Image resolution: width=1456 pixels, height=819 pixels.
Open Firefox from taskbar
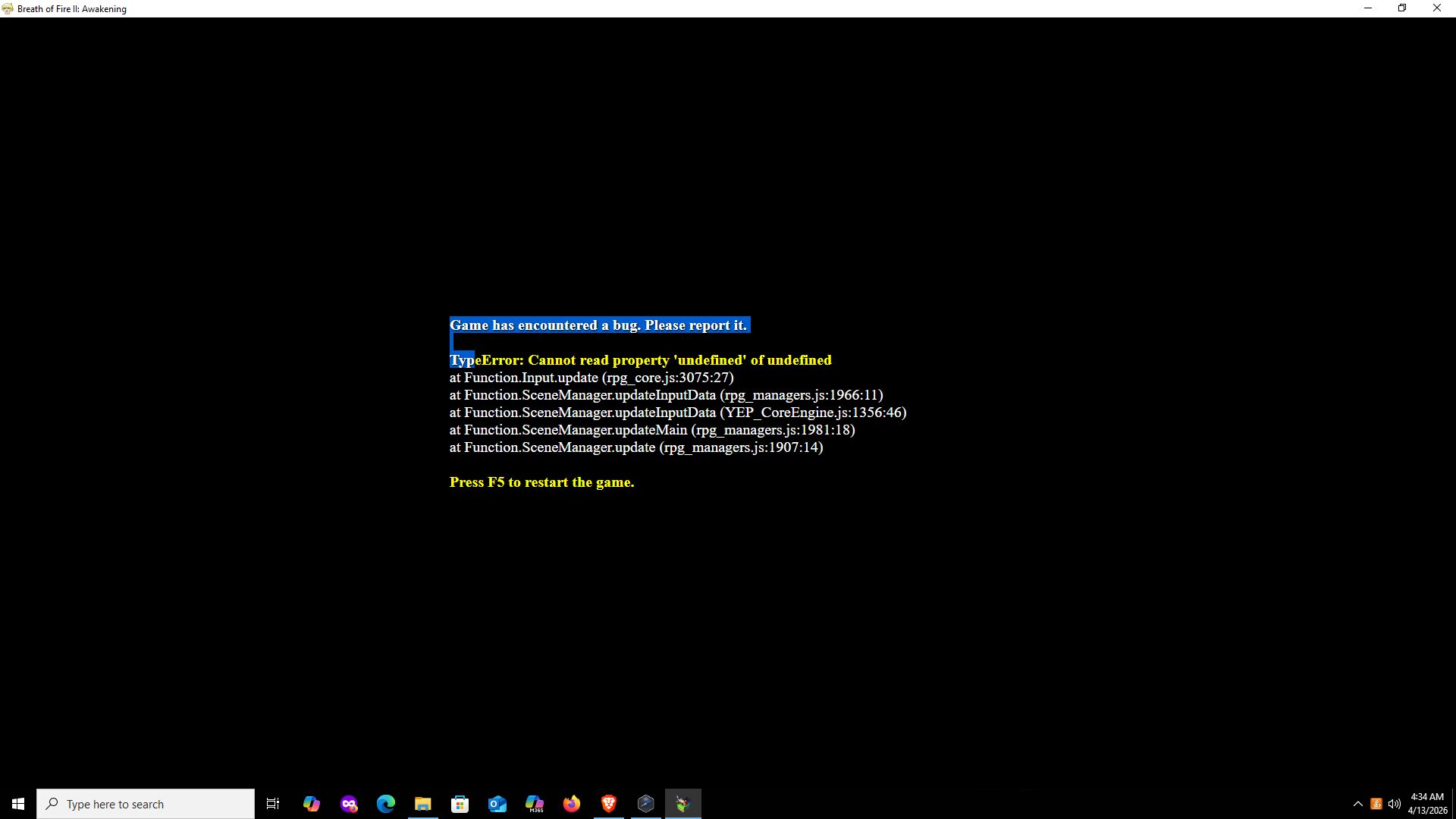click(572, 804)
